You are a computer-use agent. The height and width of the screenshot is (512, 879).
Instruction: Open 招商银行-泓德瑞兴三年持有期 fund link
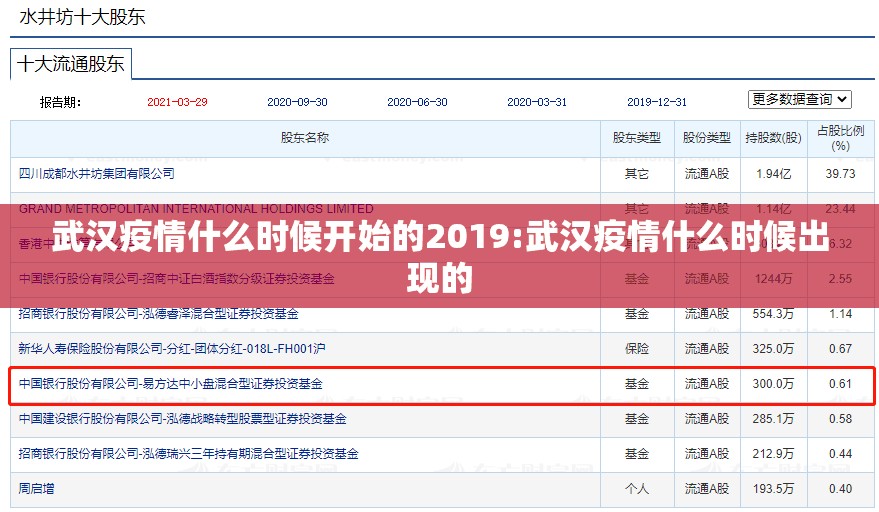point(188,454)
